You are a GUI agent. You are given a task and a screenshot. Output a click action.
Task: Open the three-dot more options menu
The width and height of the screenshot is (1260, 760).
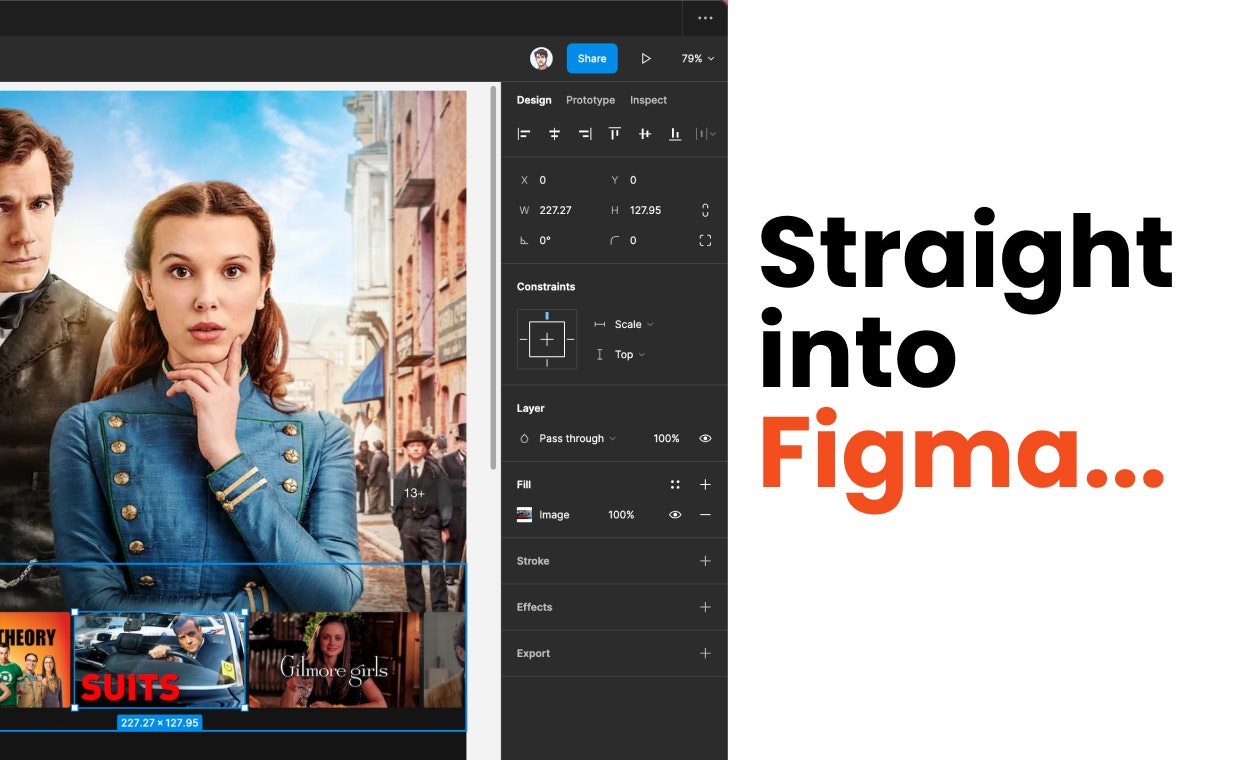click(x=706, y=18)
